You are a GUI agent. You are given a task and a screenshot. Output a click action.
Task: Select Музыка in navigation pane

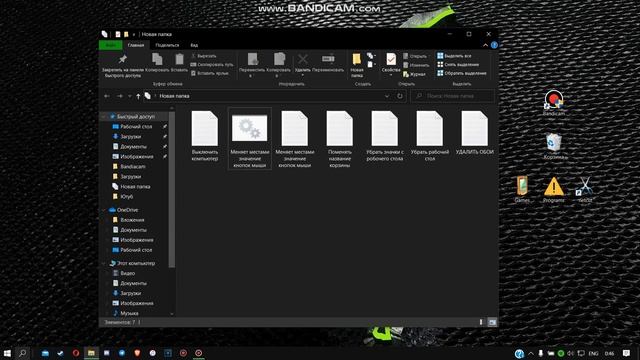(125, 313)
